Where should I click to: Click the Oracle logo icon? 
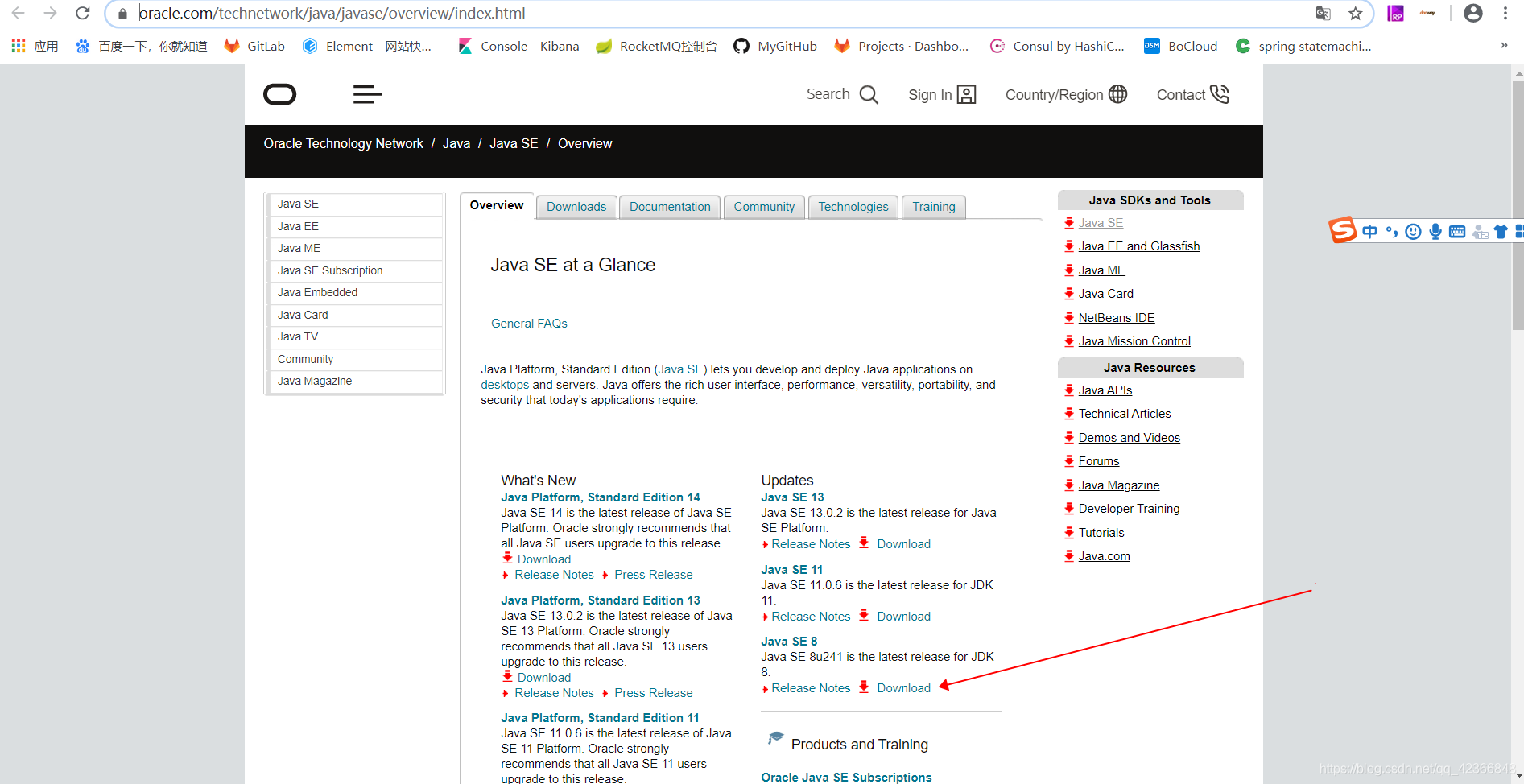click(279, 95)
